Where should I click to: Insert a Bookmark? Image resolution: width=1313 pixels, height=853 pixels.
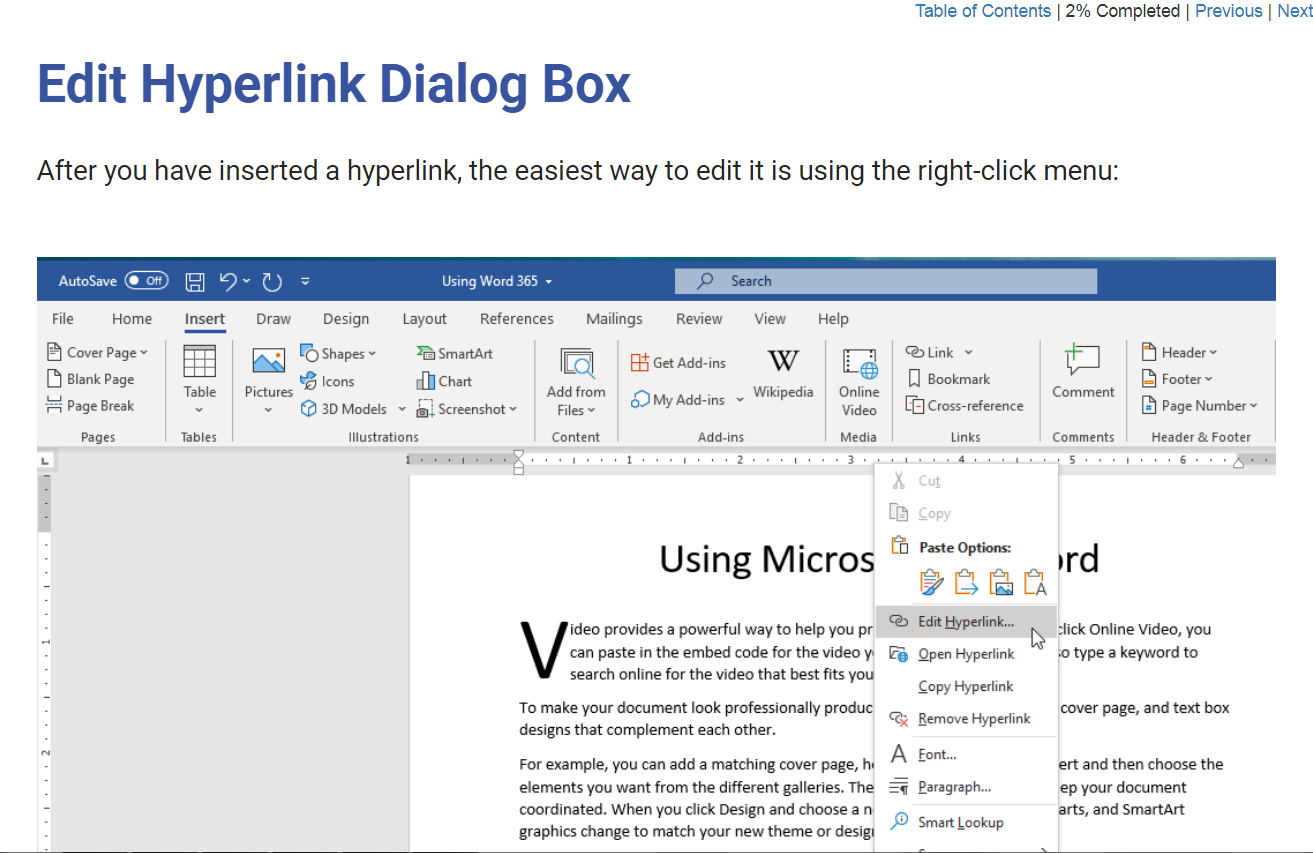(948, 379)
